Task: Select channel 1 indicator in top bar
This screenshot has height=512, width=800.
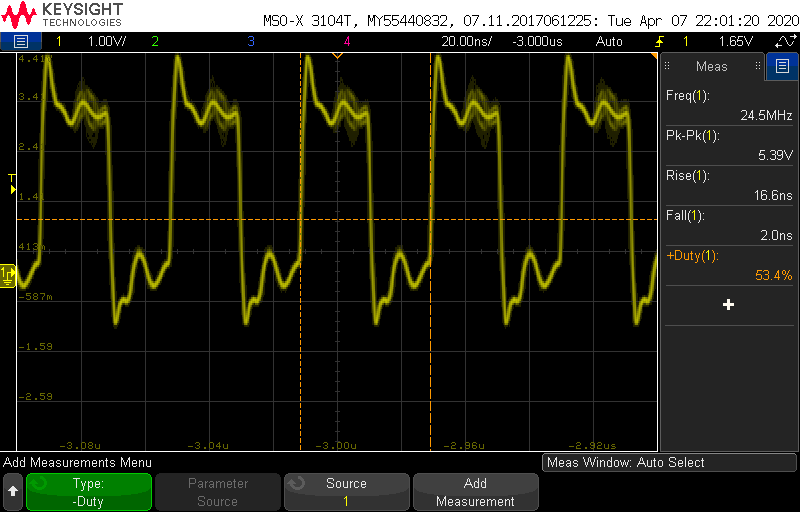Action: point(59,41)
